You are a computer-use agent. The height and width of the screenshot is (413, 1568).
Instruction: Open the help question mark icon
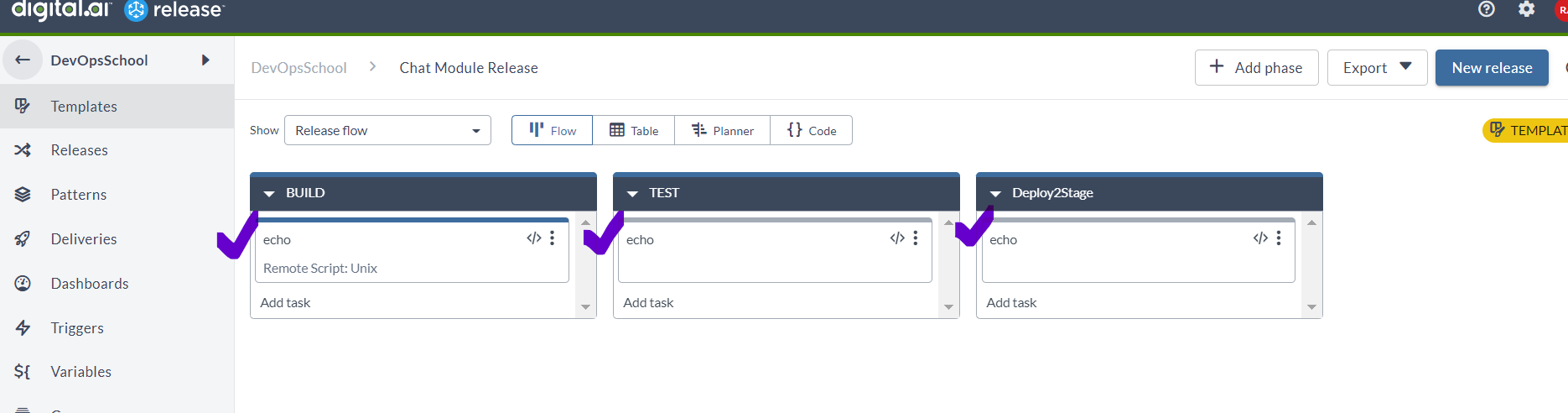(1487, 9)
